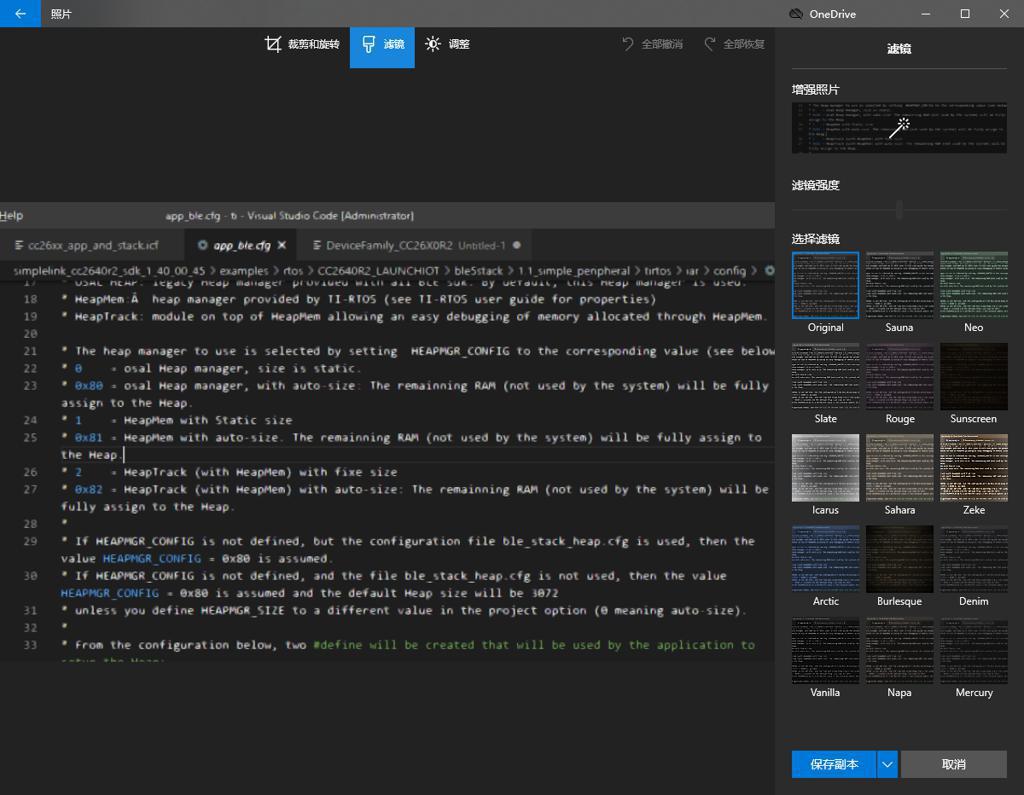Click the cancel button
Screen dimensions: 1024x795
click(953, 764)
